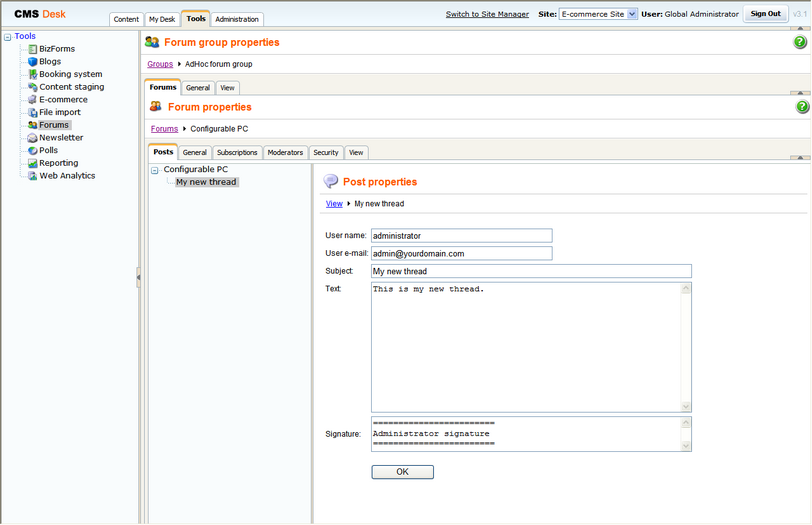The image size is (812, 525).
Task: Switch to the My Desk tab
Action: (162, 19)
